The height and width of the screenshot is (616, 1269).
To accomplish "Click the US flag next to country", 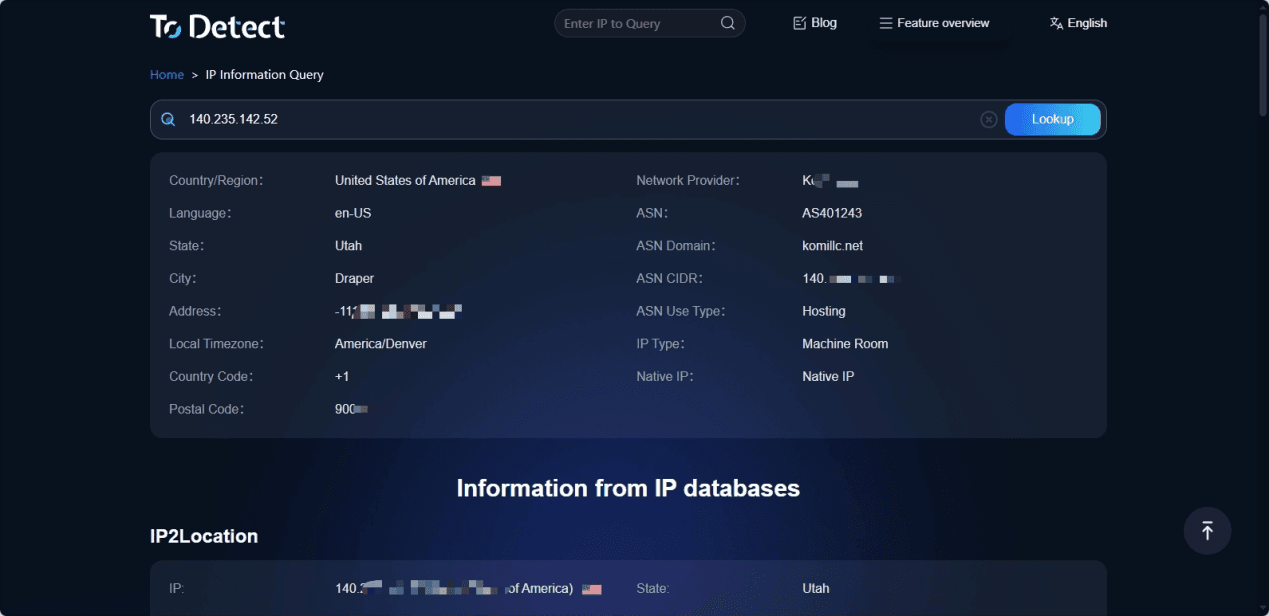I will 491,181.
